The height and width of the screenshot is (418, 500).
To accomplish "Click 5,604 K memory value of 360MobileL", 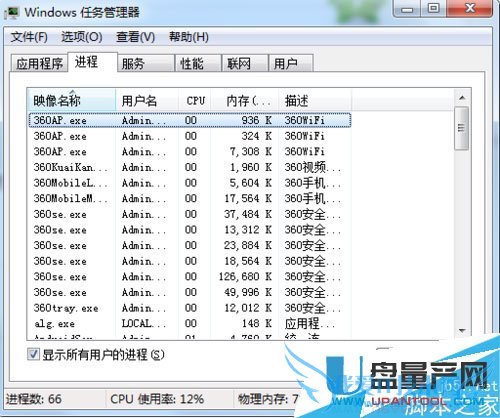I will [251, 183].
